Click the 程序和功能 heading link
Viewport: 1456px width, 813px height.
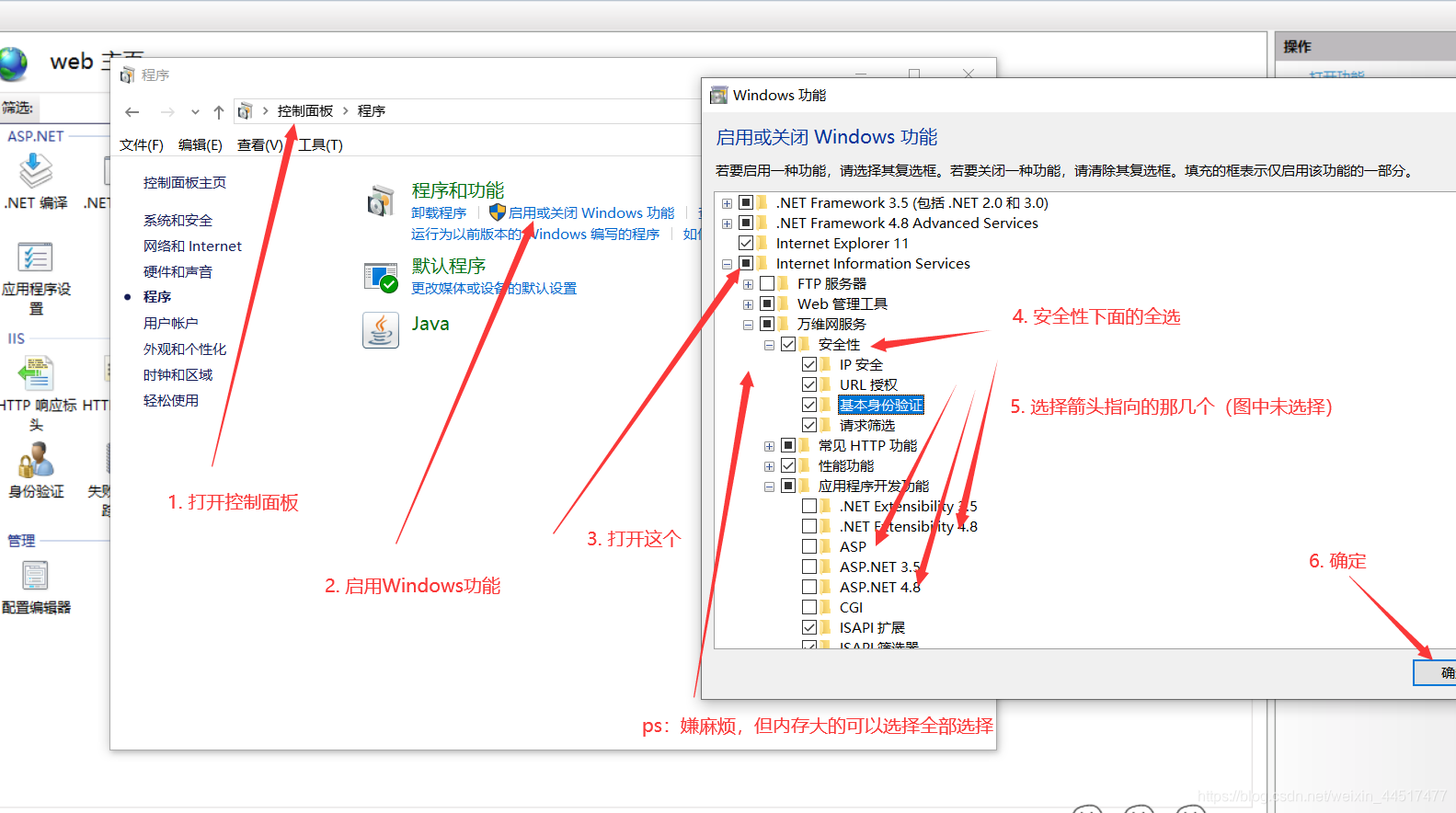click(x=458, y=190)
